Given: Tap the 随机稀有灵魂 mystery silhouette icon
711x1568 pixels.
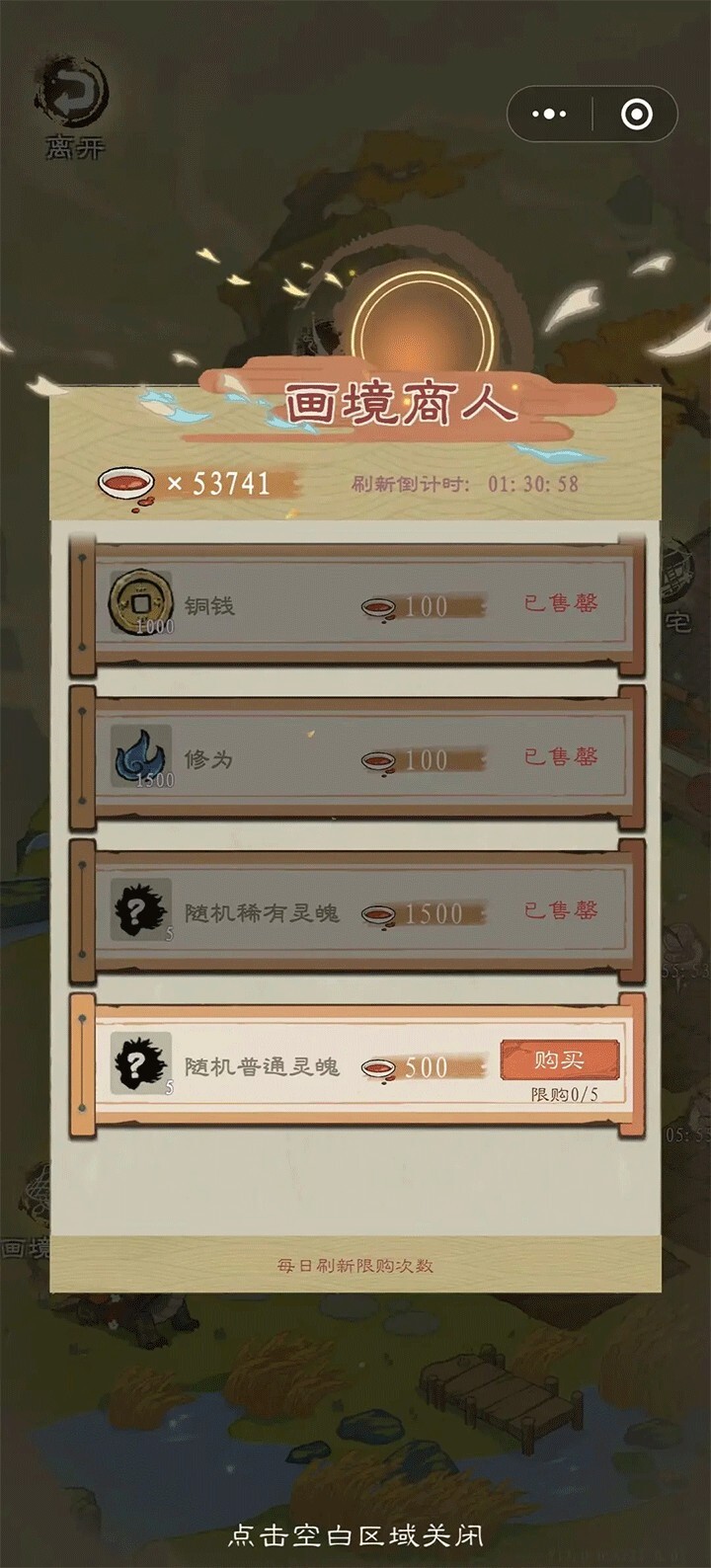Looking at the screenshot, I should (140, 910).
